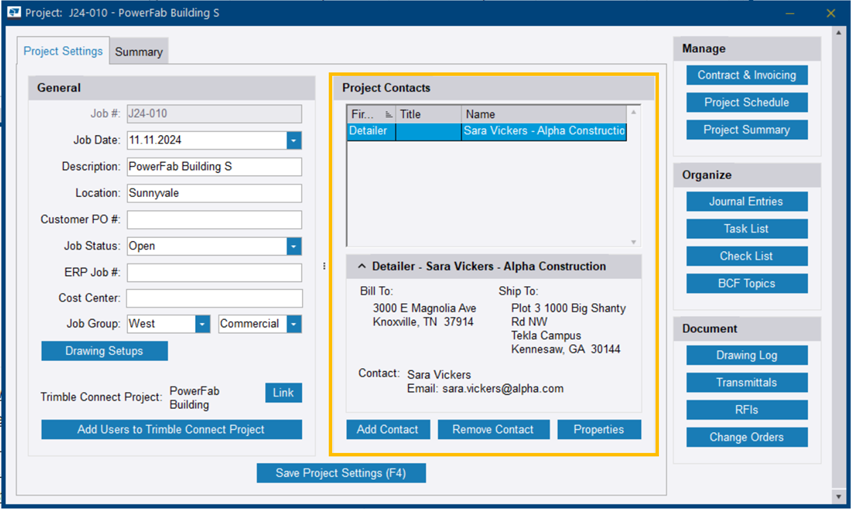Click the Customer PO # input field
This screenshot has width=851, height=509.
[x=213, y=220]
